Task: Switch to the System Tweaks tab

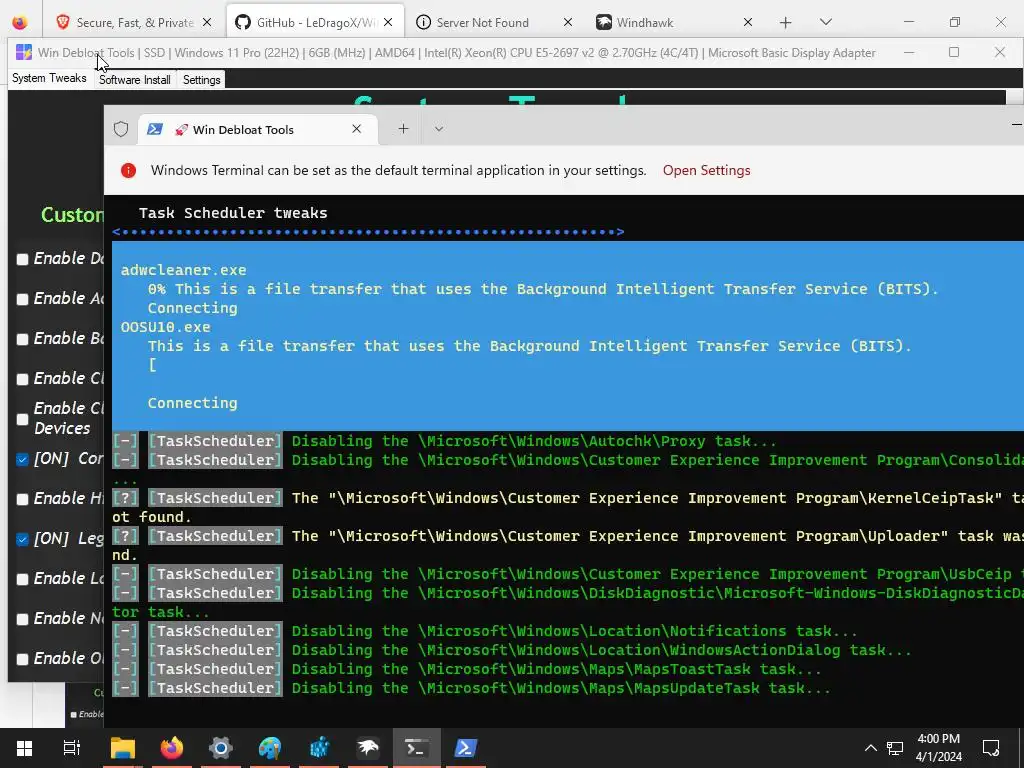Action: pos(49,78)
